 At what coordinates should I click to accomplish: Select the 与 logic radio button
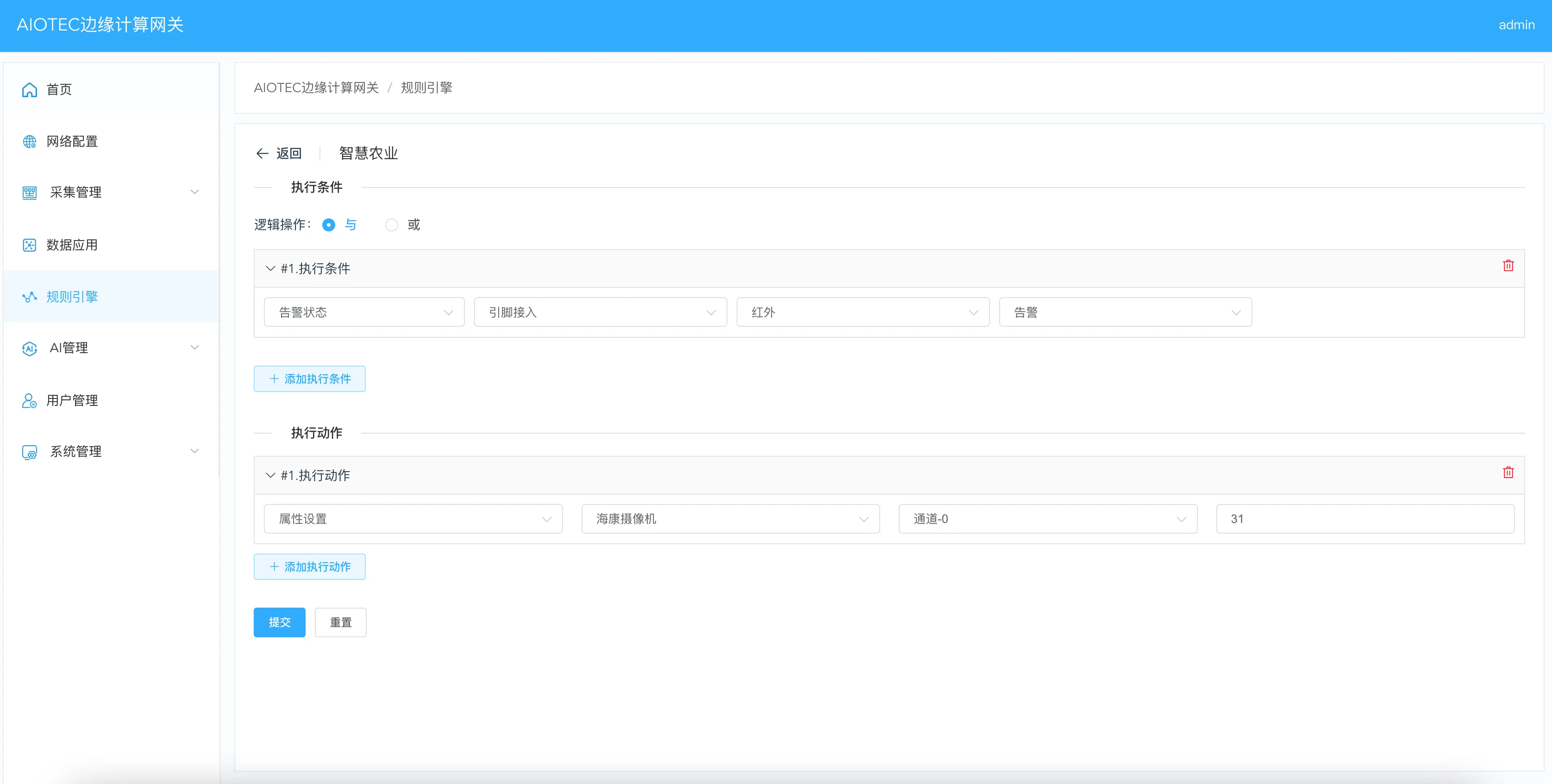[x=329, y=225]
